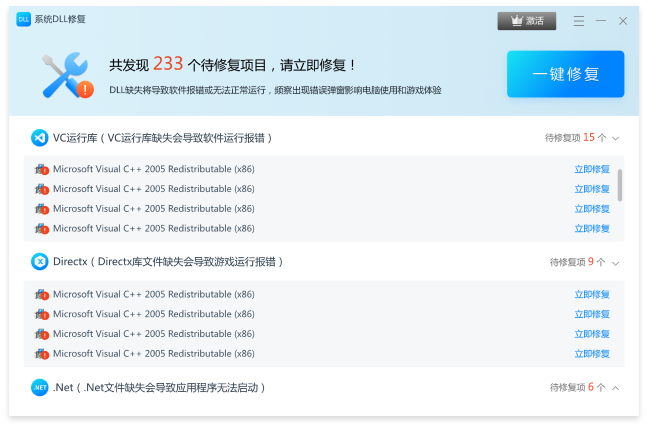Screen dimensions: 648x428
Task: Click the VC运行库 list scrollbar thumb
Action: [620, 184]
